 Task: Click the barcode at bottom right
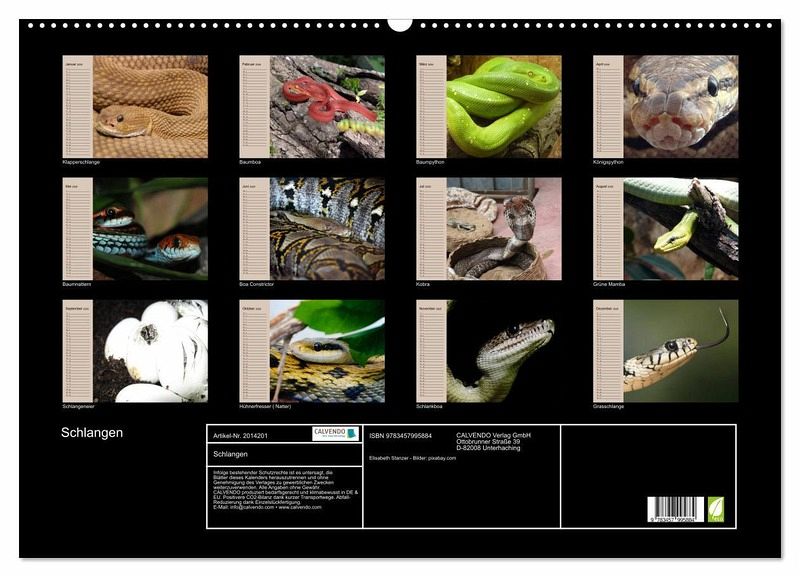tap(675, 509)
